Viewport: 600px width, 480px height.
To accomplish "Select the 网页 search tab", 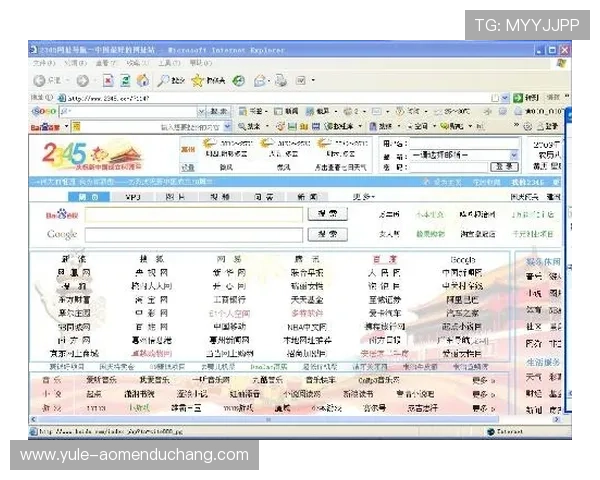I will [x=89, y=197].
